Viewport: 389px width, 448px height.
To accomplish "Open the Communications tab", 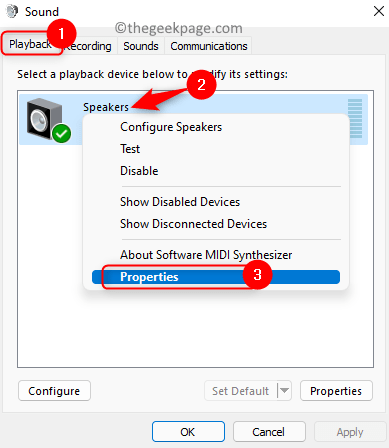I will (209, 46).
